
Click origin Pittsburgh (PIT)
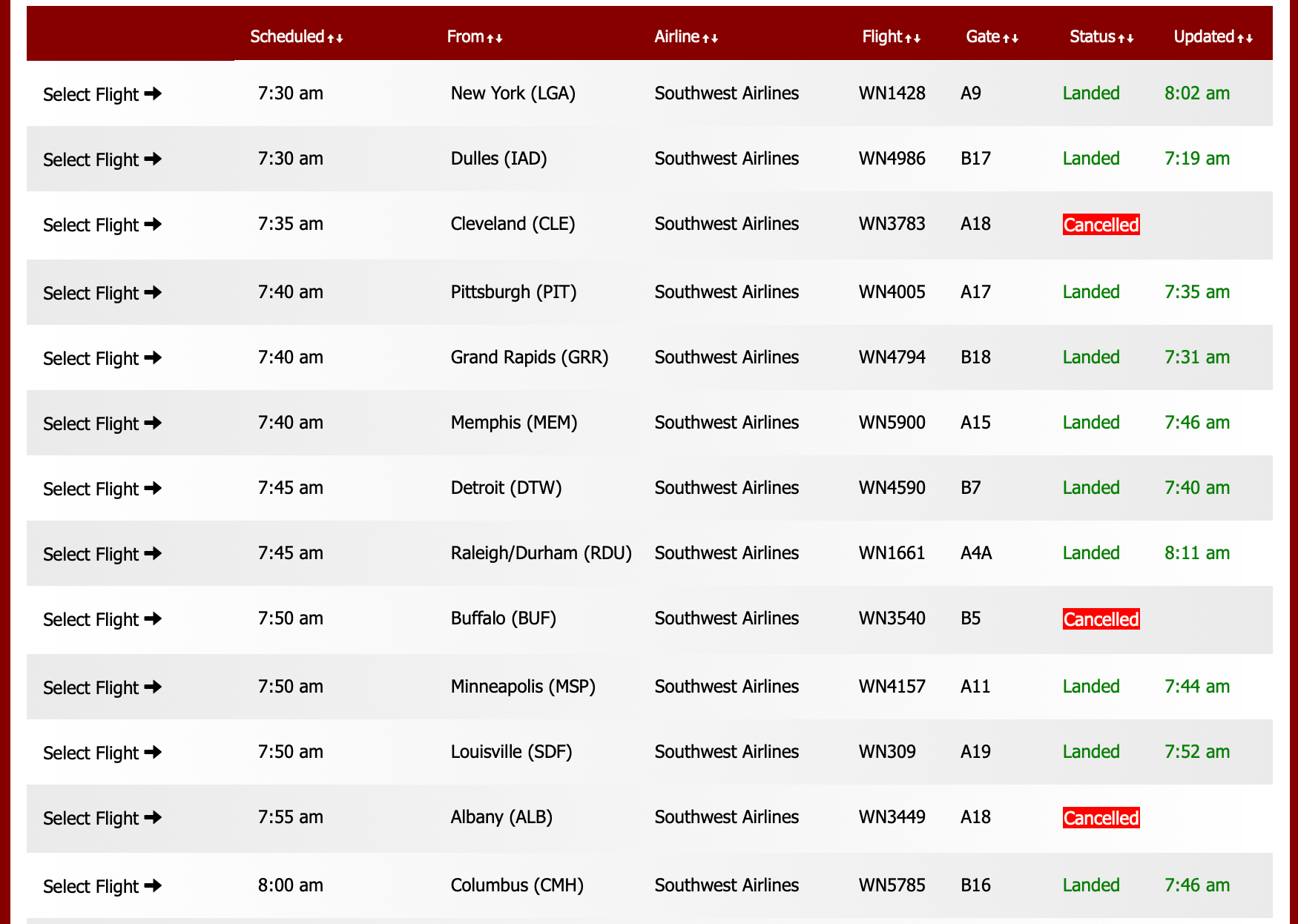click(513, 292)
